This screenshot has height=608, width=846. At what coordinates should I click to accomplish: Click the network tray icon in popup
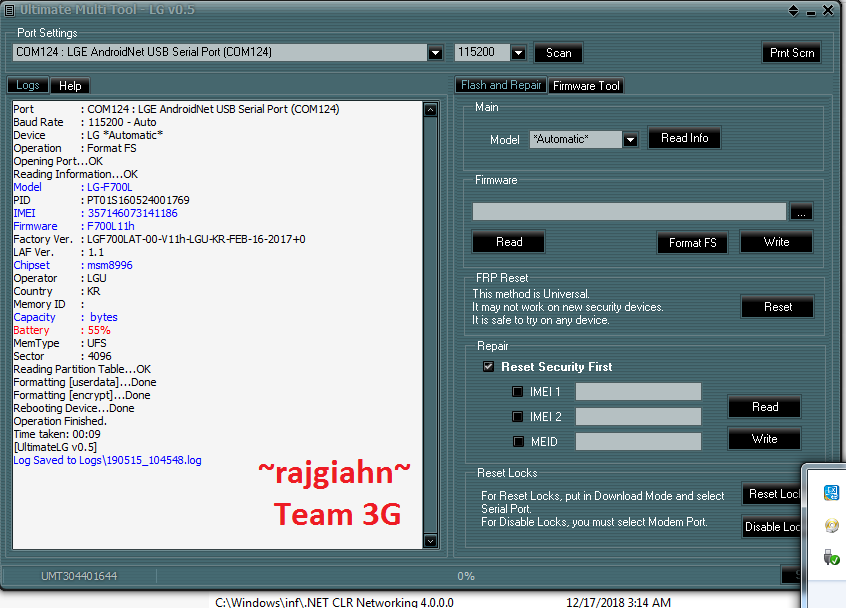[831, 493]
